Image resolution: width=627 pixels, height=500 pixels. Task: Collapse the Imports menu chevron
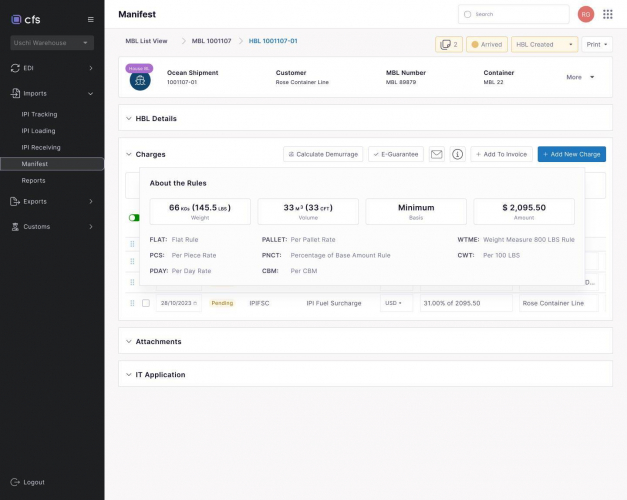[91, 94]
